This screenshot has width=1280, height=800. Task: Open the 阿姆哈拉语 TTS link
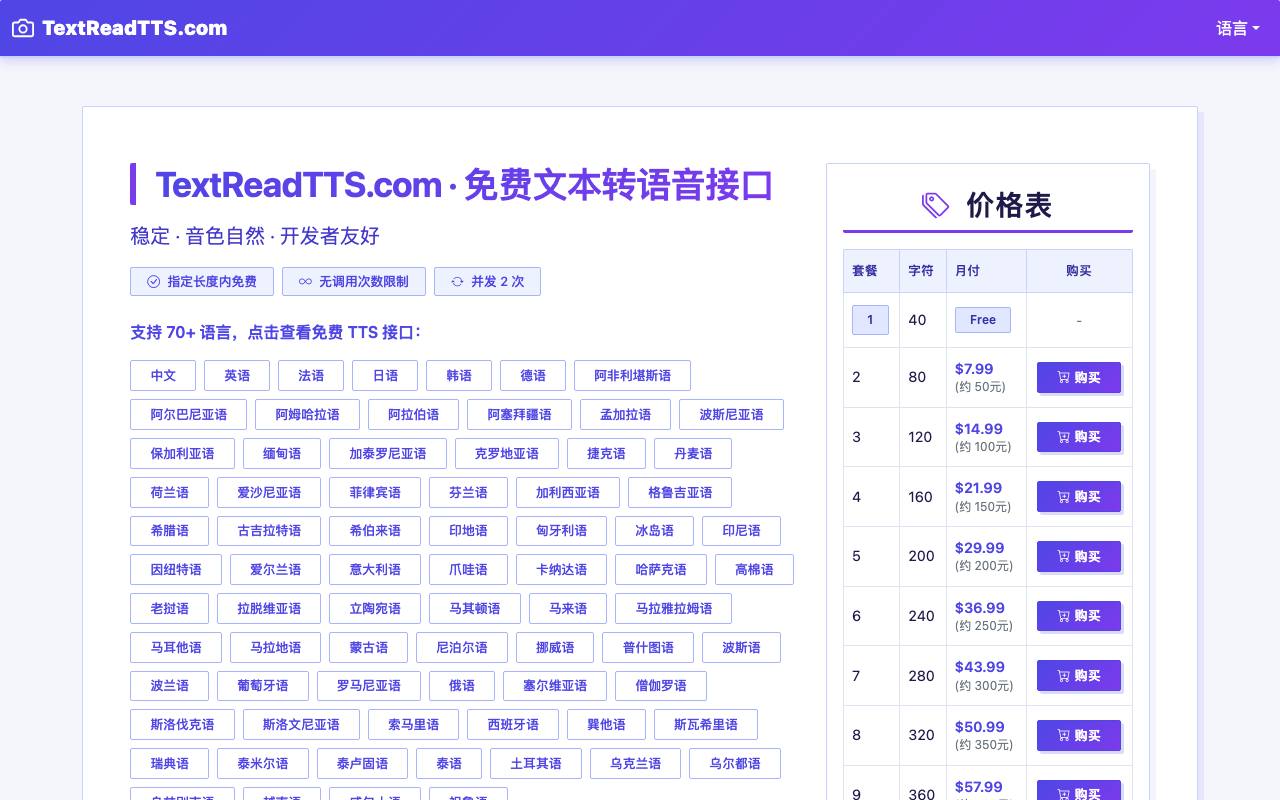coord(308,415)
